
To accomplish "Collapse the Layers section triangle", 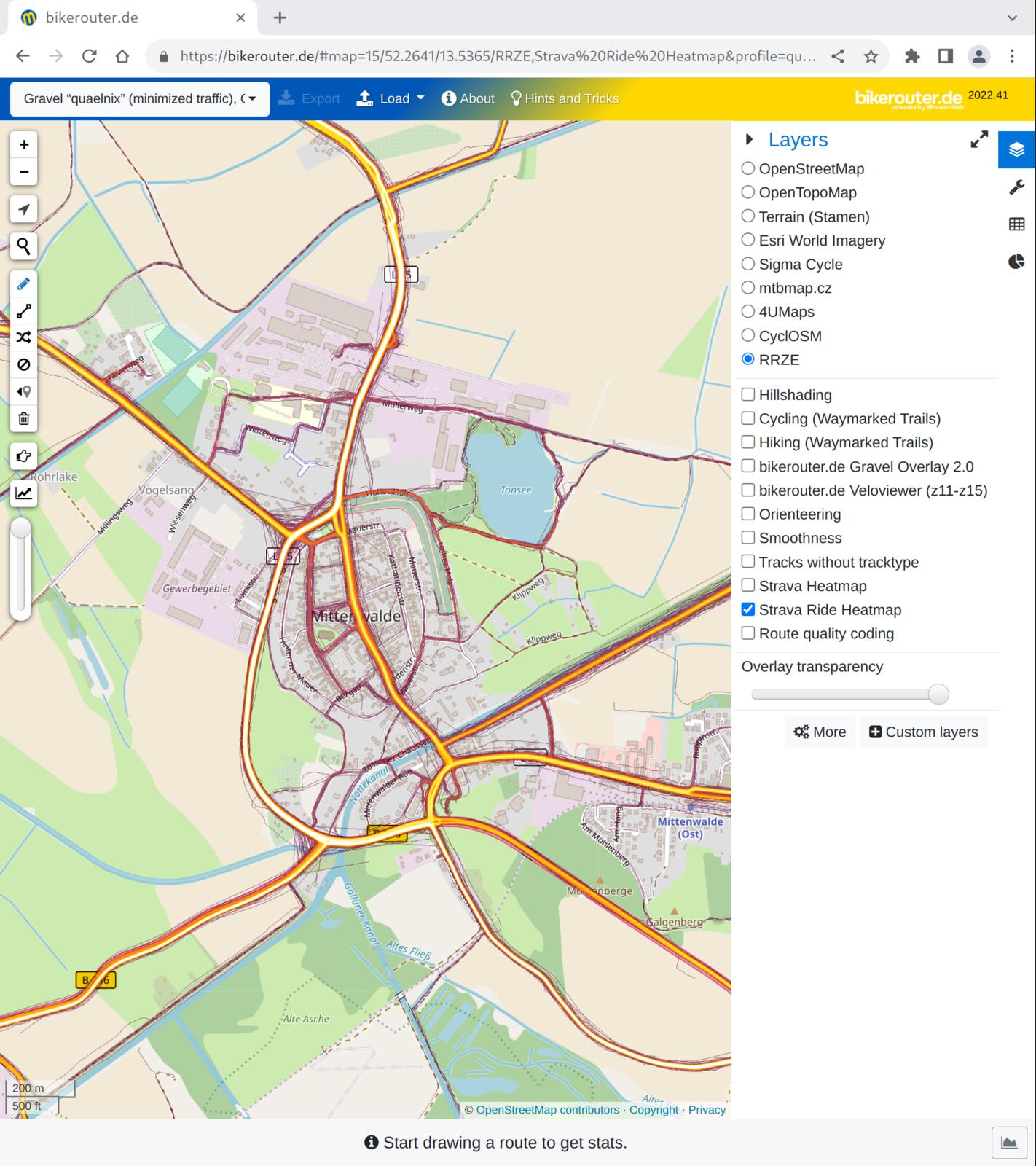I will click(x=749, y=139).
